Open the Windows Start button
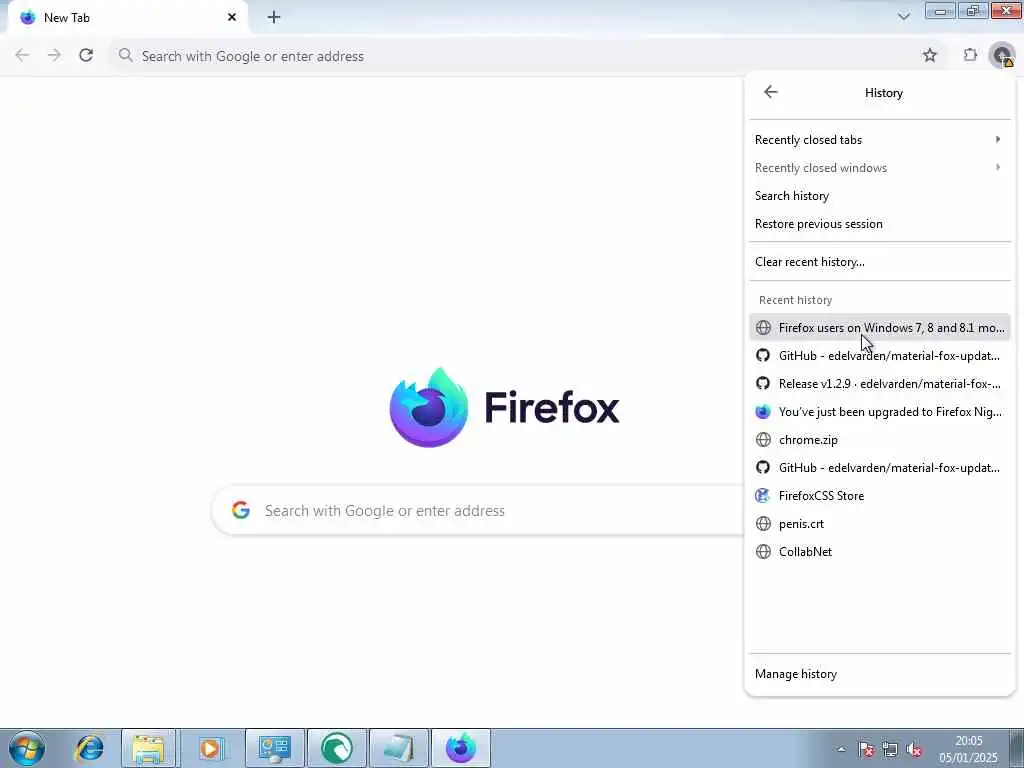This screenshot has width=1024, height=768. click(x=27, y=748)
